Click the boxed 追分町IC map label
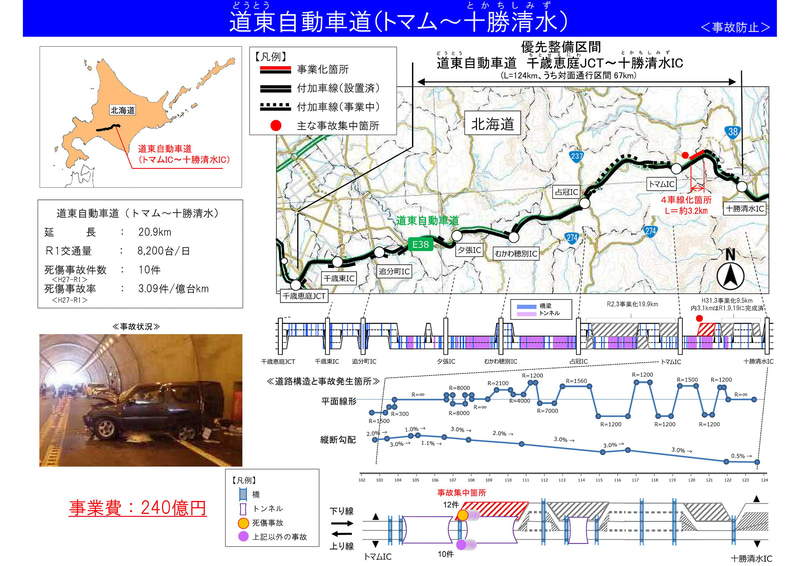Screen dimensions: 800x566 click(394, 272)
